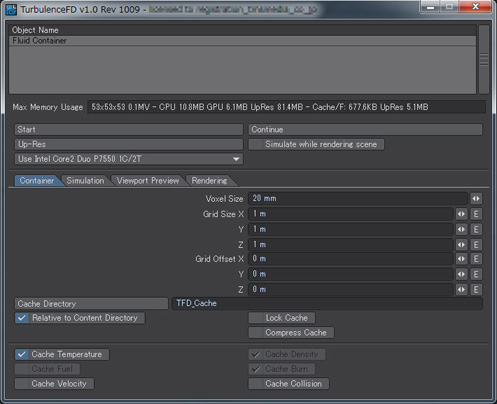Click the Grid Size X spinner arrows
The height and width of the screenshot is (404, 497).
(461, 214)
